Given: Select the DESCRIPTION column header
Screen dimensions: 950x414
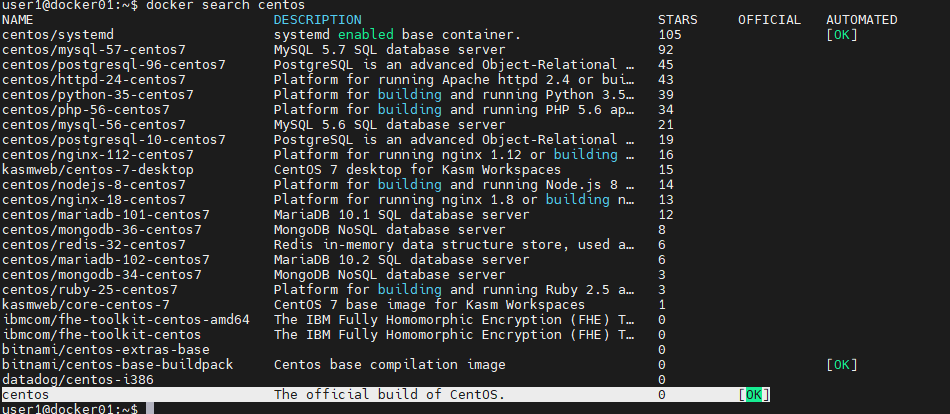Looking at the screenshot, I should click(317, 20).
